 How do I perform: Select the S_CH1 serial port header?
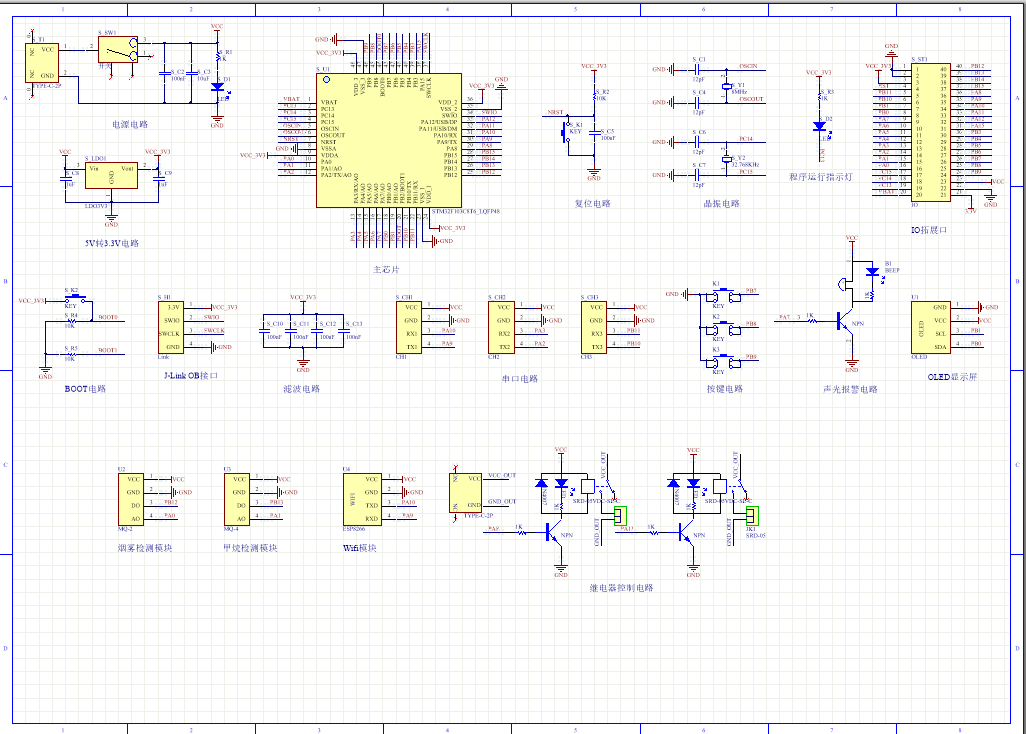click(x=409, y=327)
